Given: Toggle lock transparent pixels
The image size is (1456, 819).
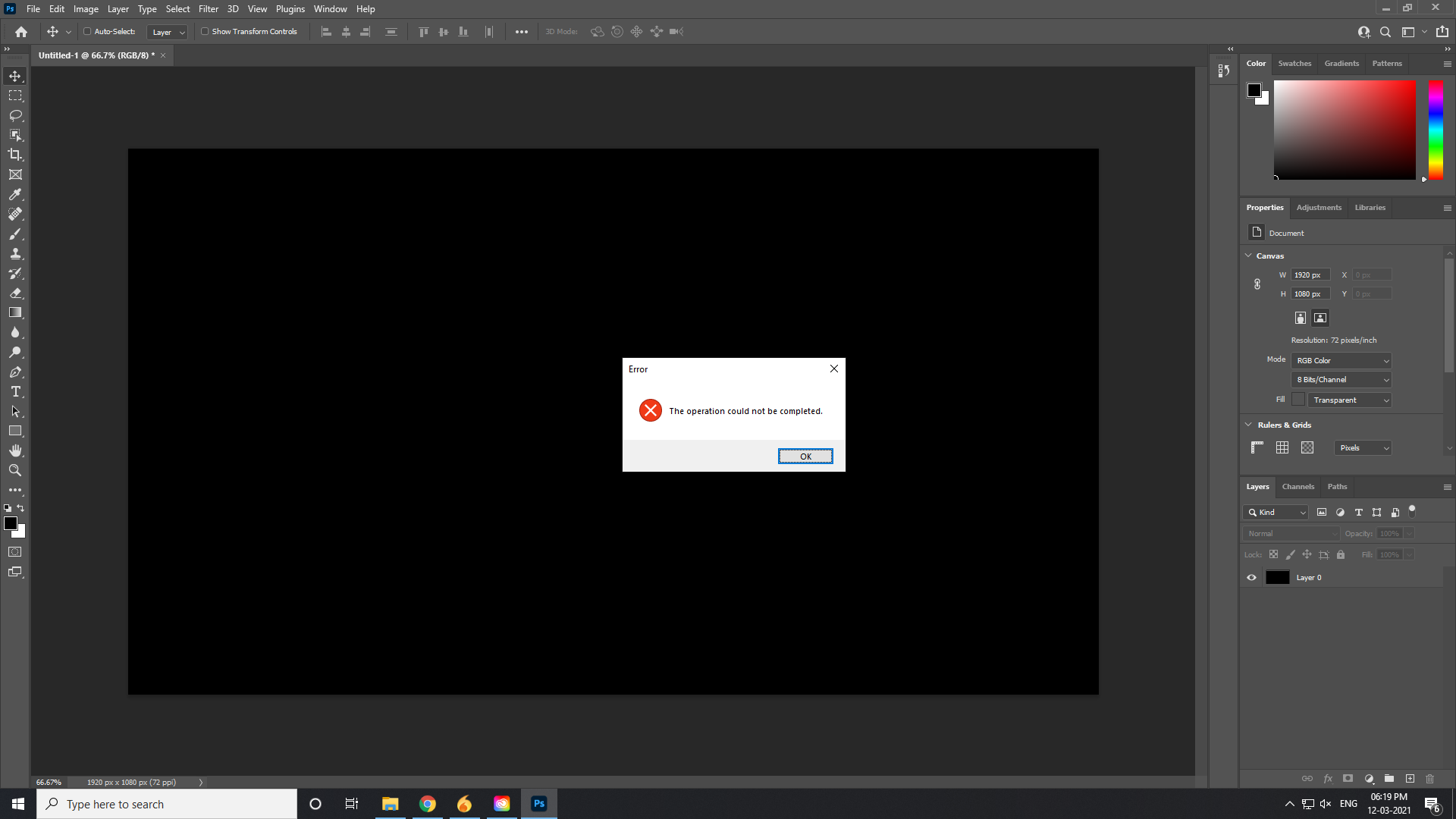Looking at the screenshot, I should [x=1274, y=555].
